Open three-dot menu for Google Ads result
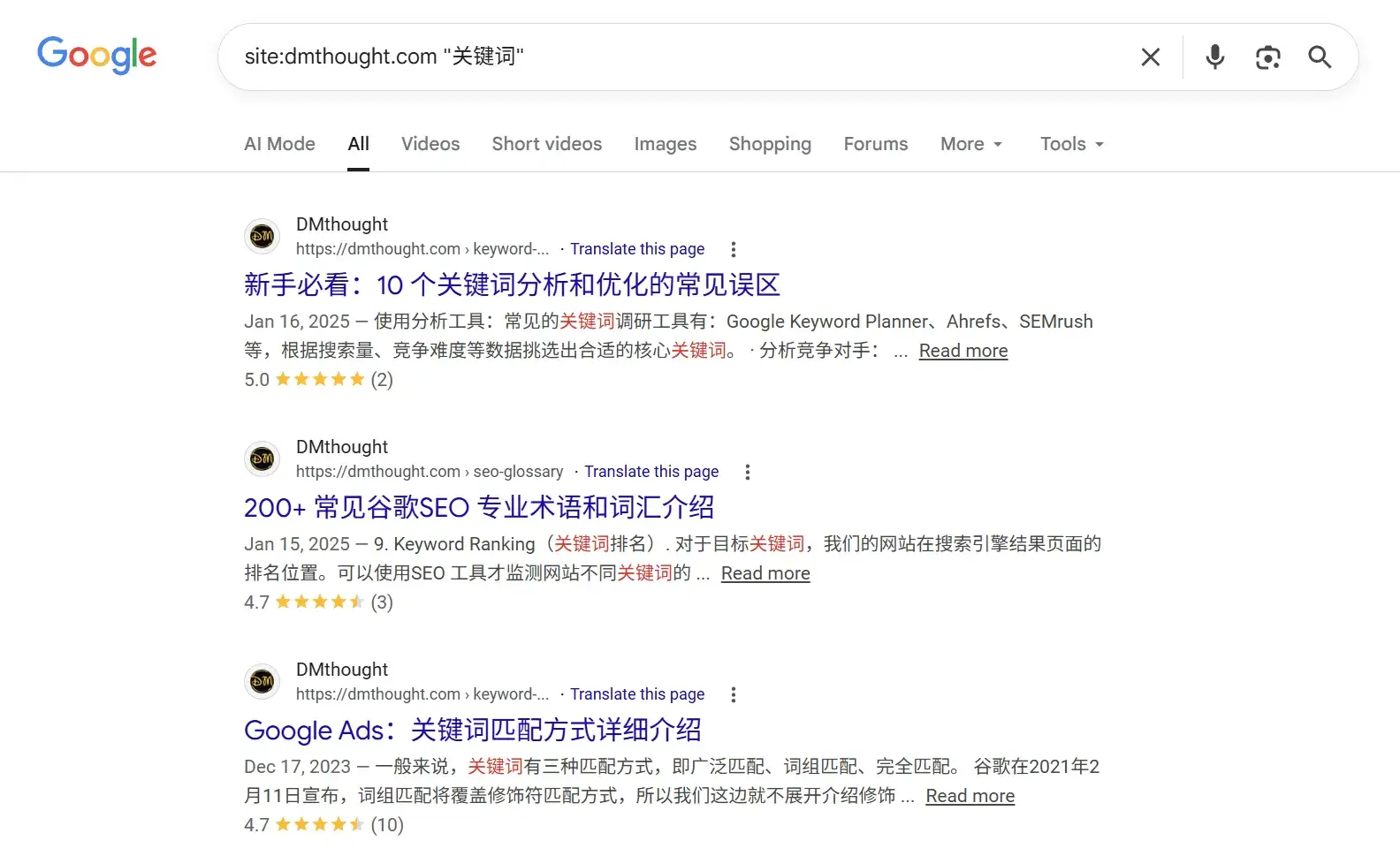 (733, 694)
